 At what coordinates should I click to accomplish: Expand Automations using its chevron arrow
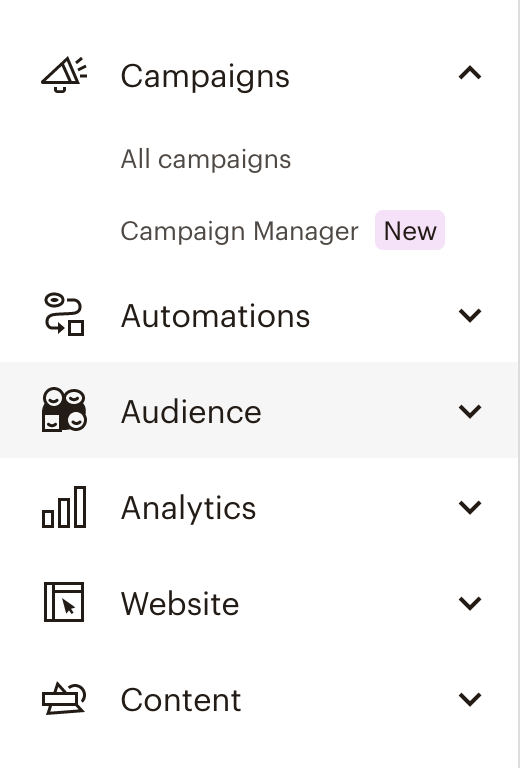point(470,315)
